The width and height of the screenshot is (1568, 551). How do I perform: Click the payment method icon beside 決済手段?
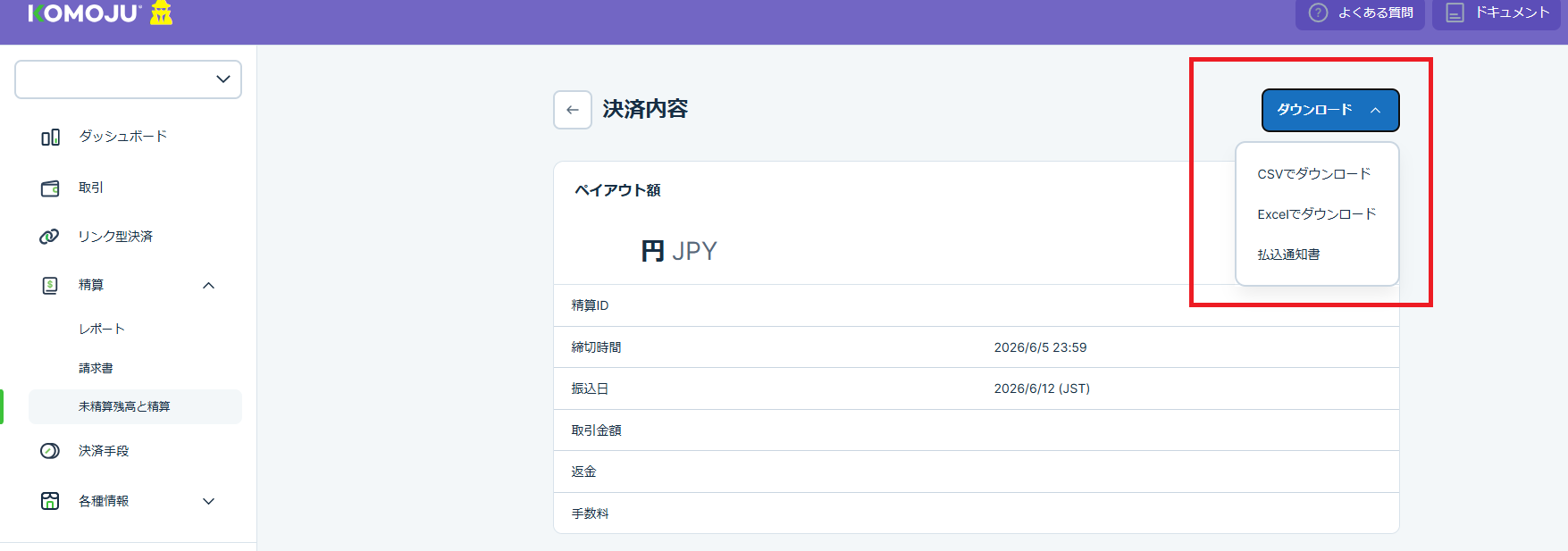click(x=50, y=451)
